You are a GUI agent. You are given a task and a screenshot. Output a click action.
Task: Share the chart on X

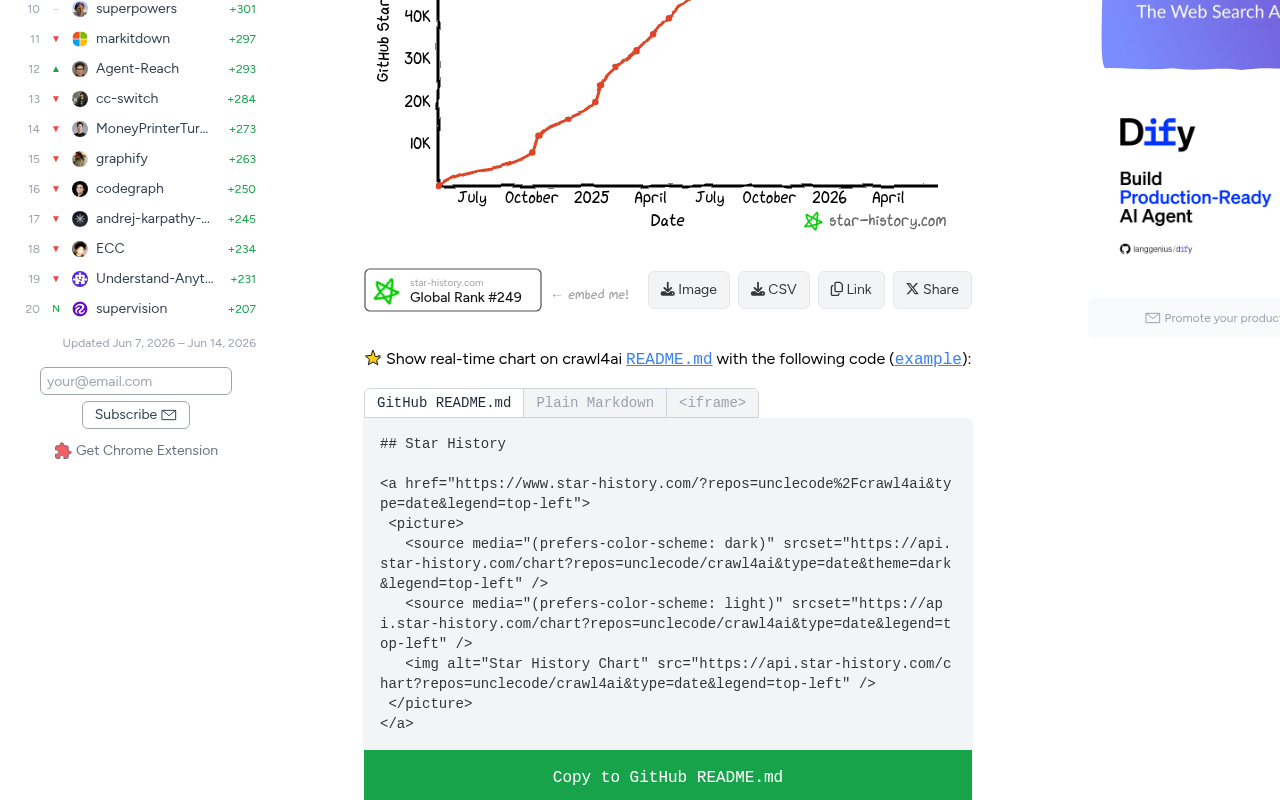[x=932, y=290]
